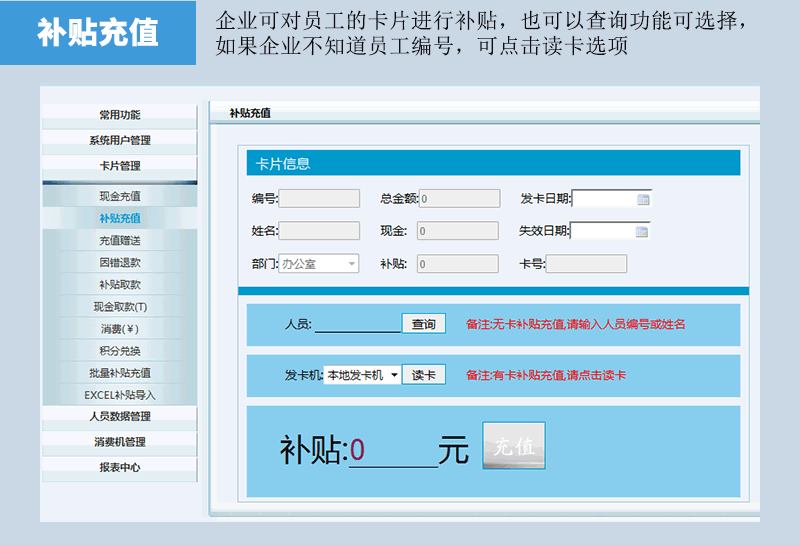This screenshot has height=545, width=800.
Task: Click the 查询 button
Action: coord(423,324)
